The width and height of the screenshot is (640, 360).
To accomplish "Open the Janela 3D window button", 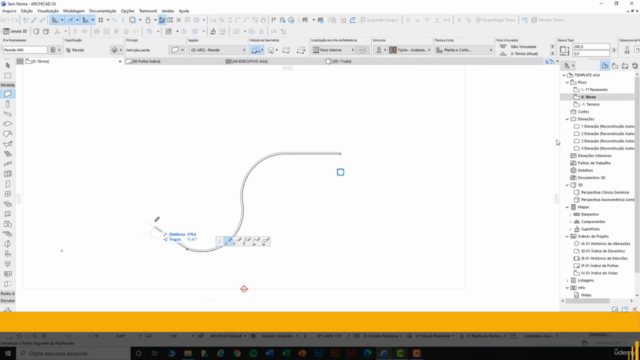I will coord(16,31).
